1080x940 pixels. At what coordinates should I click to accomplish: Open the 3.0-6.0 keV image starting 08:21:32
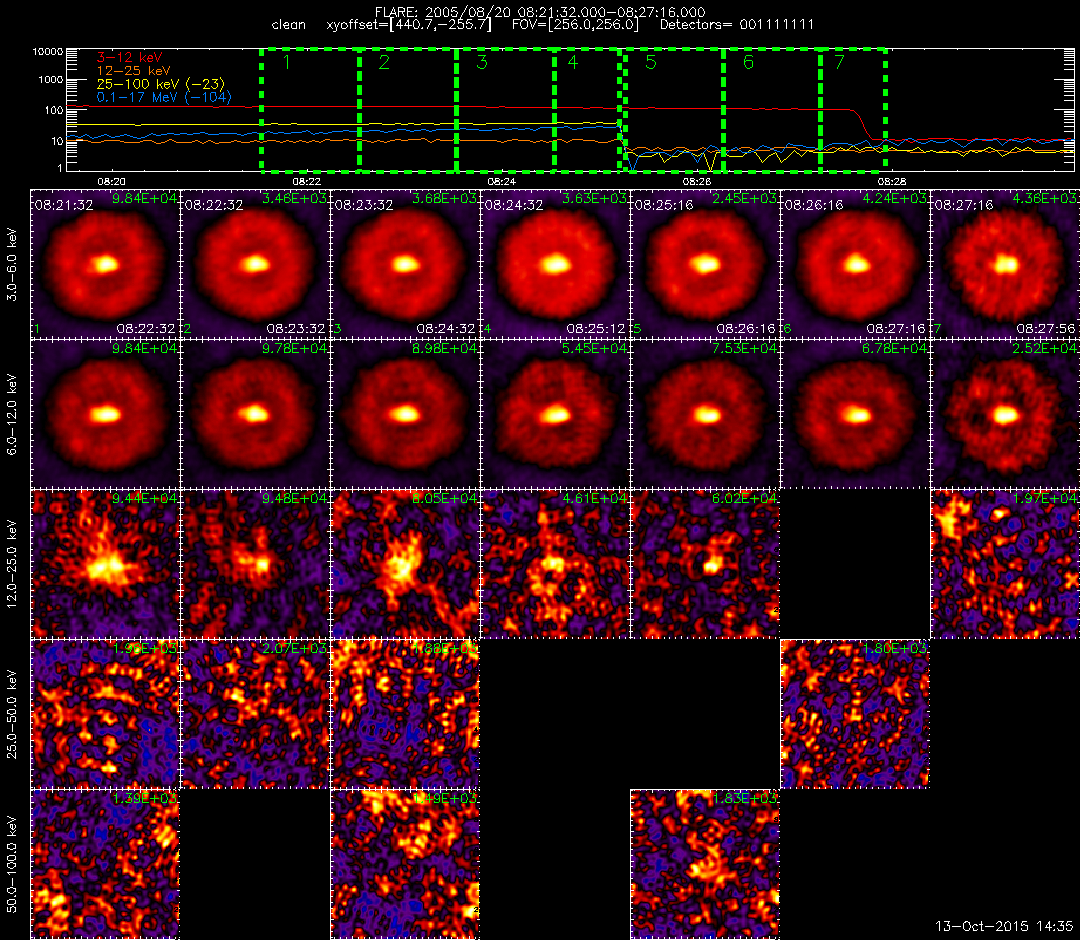(105, 264)
